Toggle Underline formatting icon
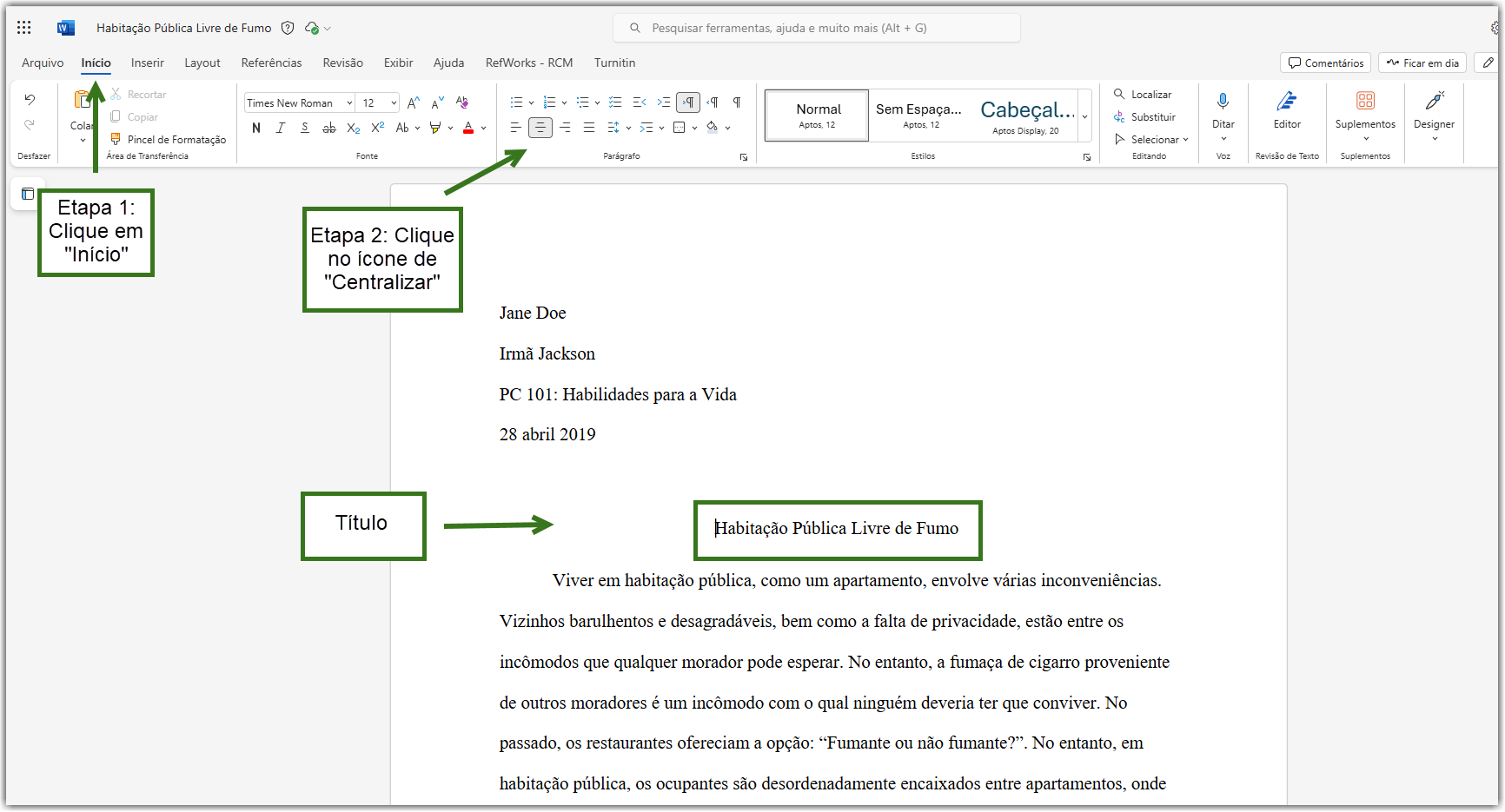This screenshot has width=1505, height=812. tap(305, 128)
